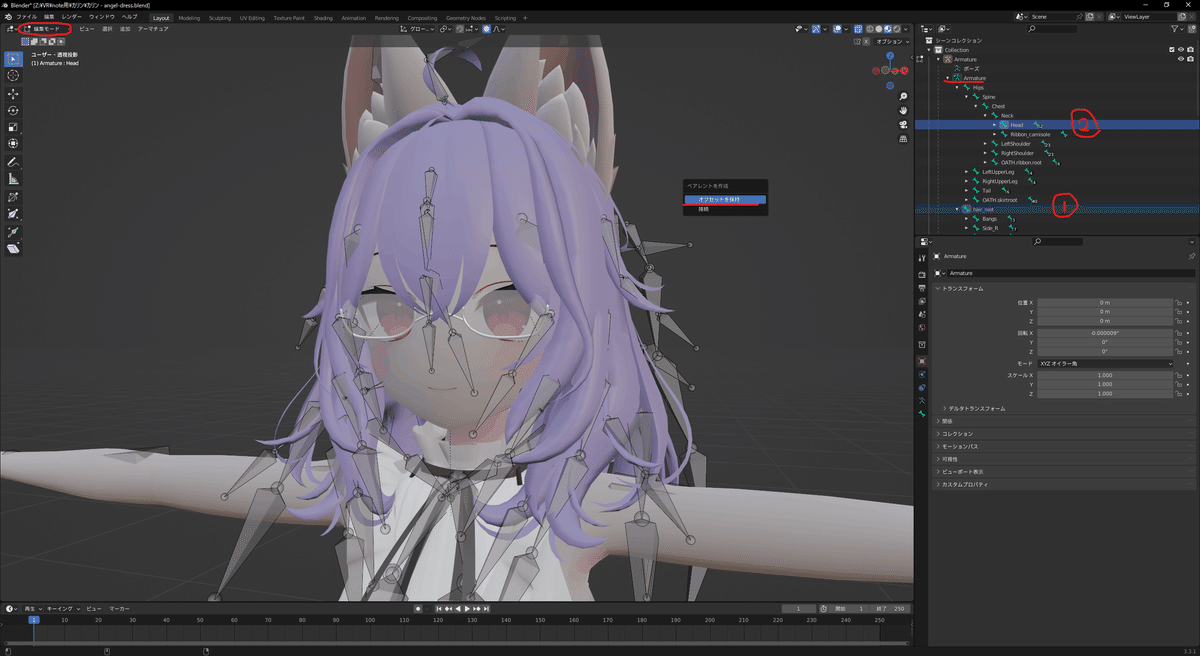Viewport: 1200px width, 656px height.
Task: Toggle camera view gizmo icon
Action: 903,124
